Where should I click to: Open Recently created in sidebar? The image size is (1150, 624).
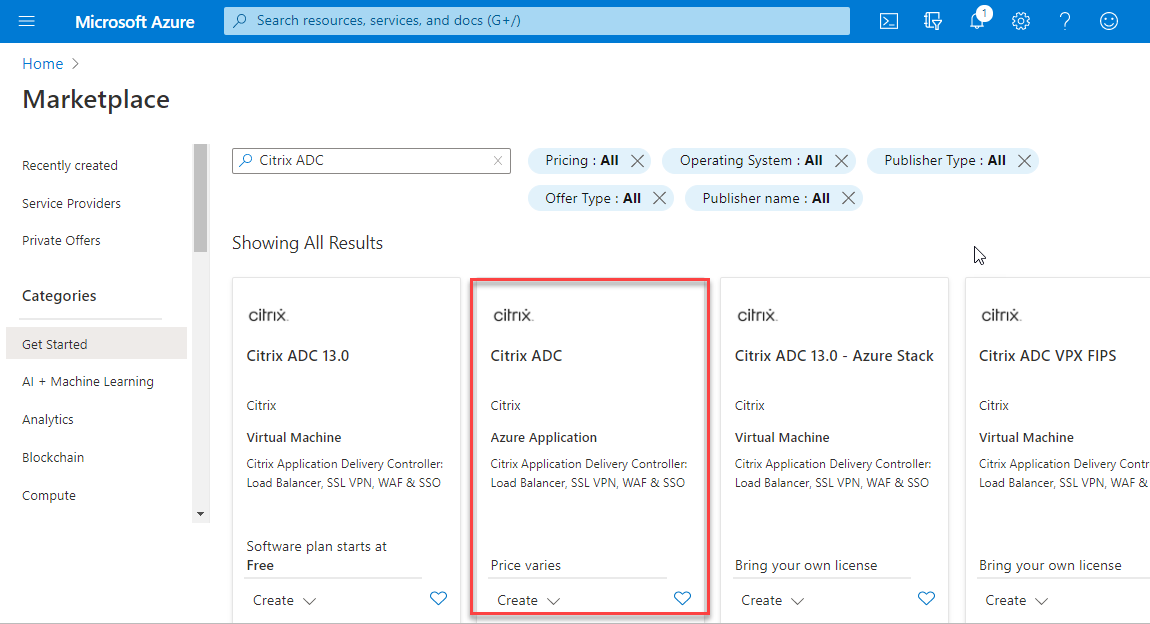[70, 166]
